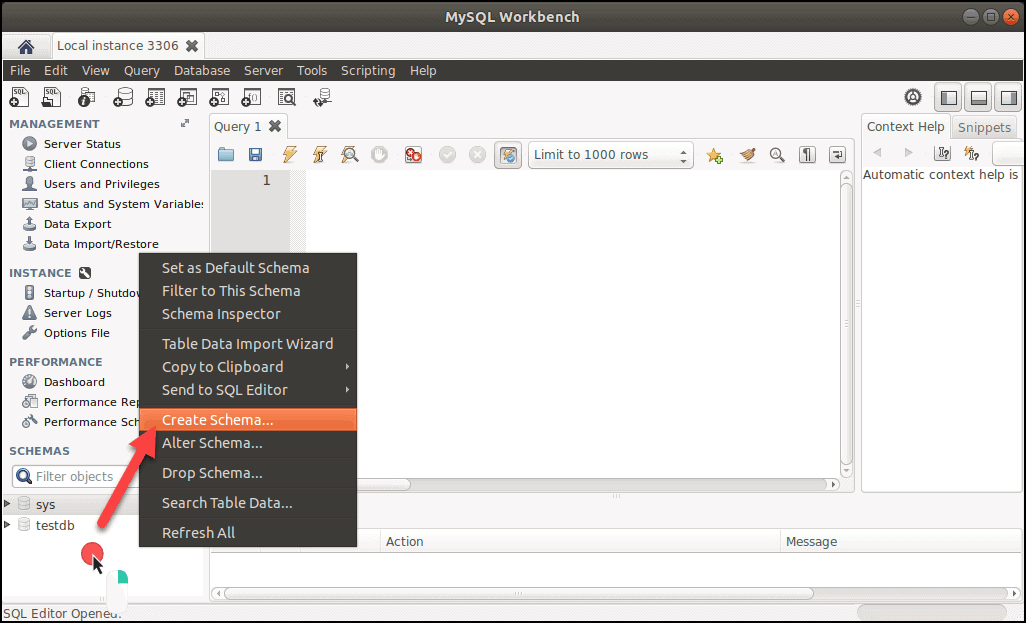Toggle the right sidebar panel visibility
Image resolution: width=1026 pixels, height=623 pixels.
[1008, 97]
